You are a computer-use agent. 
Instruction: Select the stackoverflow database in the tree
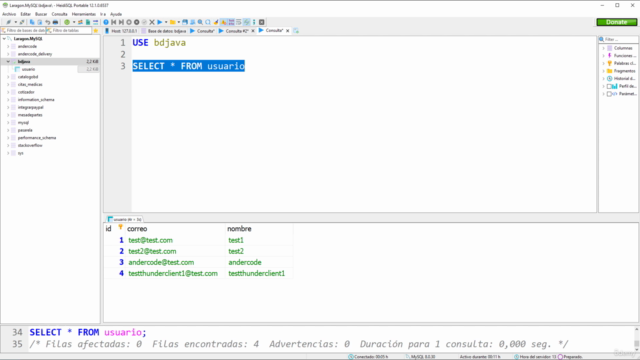[30, 145]
